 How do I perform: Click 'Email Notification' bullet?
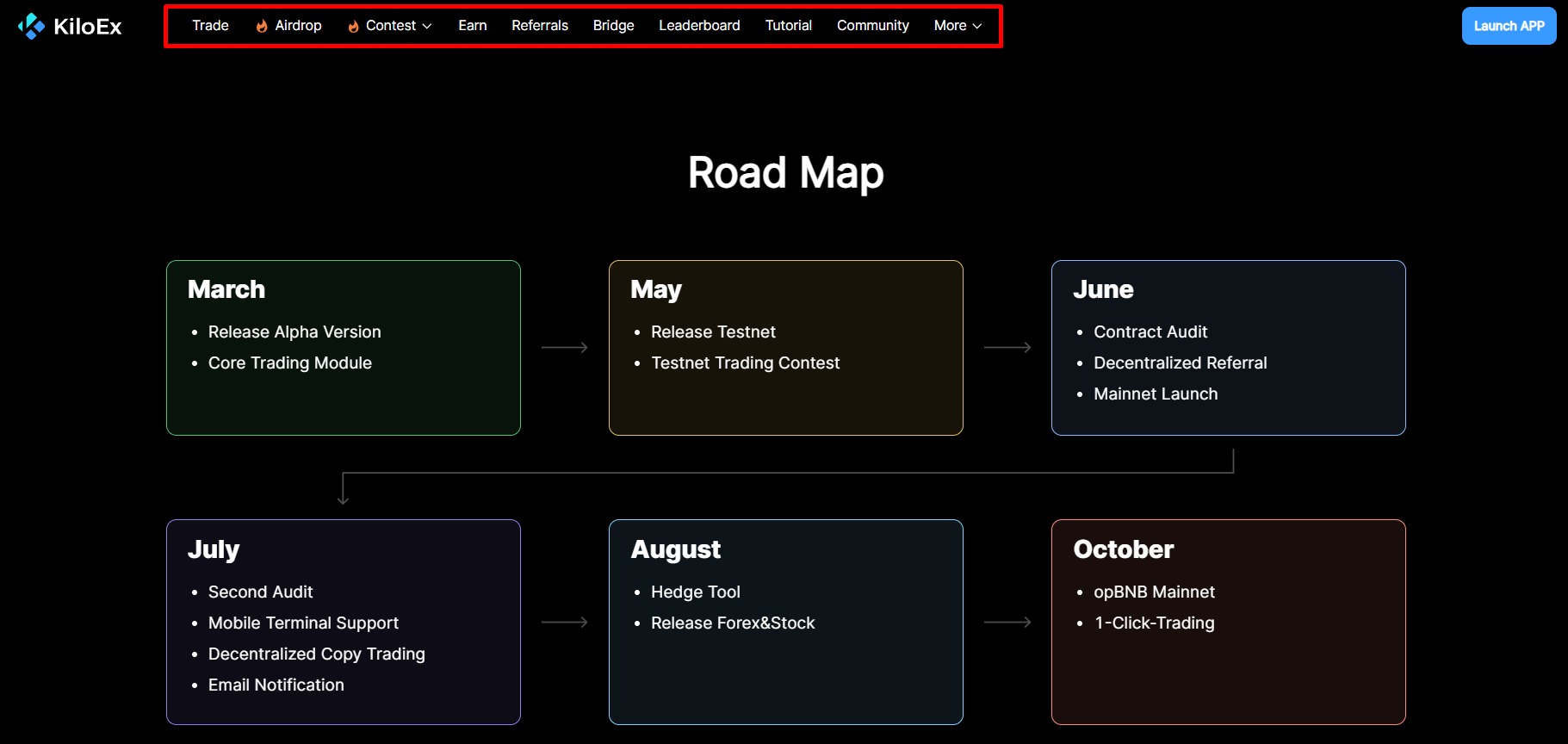(276, 685)
